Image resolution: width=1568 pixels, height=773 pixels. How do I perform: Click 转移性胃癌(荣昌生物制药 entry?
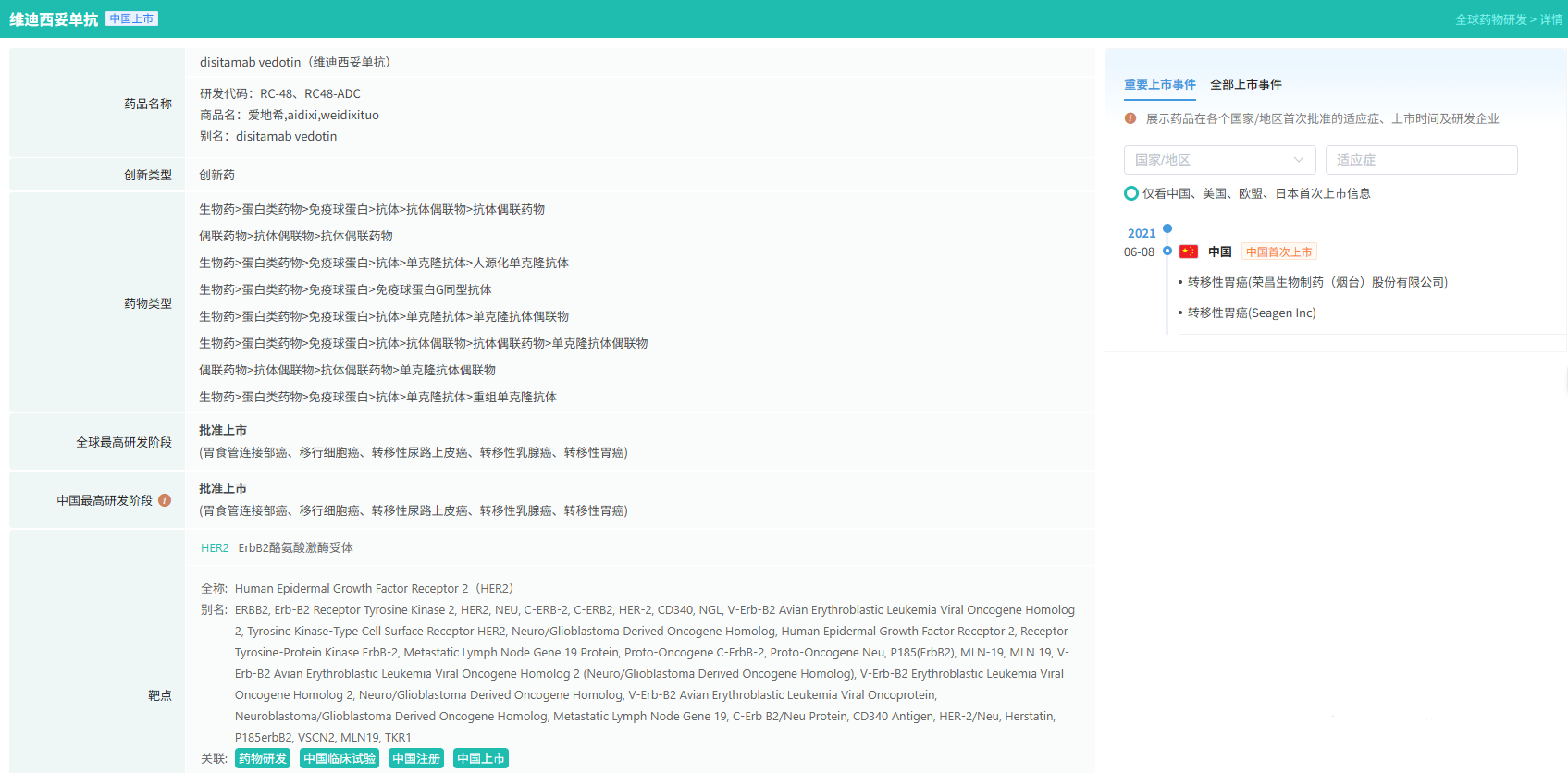[1317, 282]
